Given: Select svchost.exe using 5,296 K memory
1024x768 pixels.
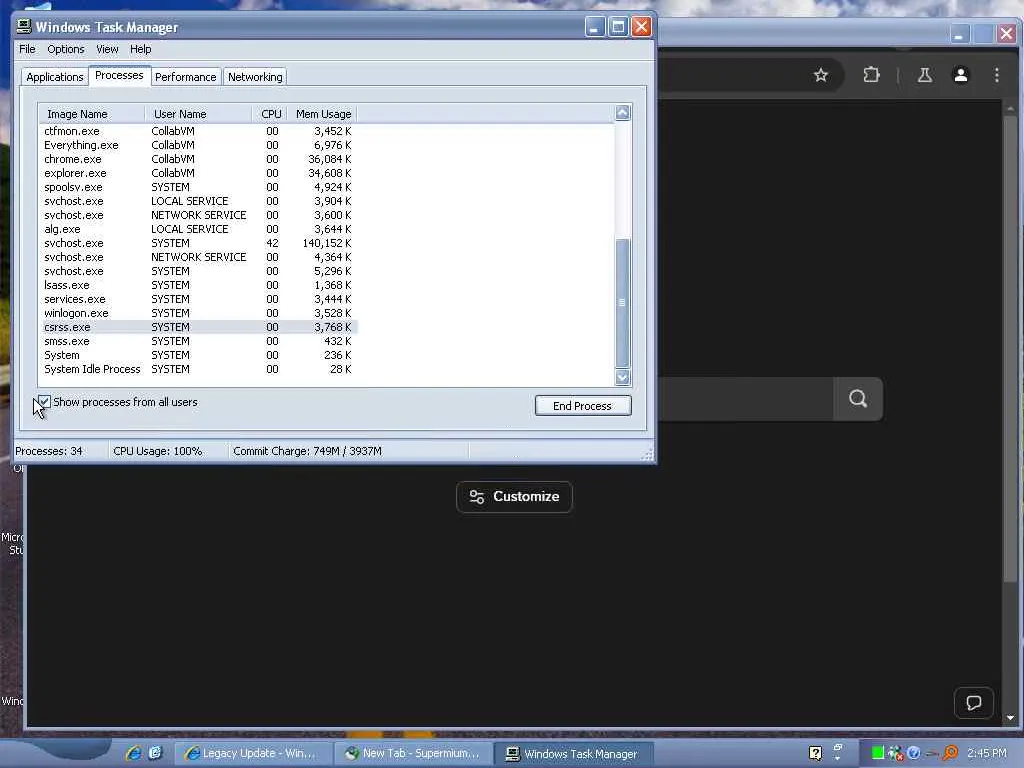Looking at the screenshot, I should (198, 271).
